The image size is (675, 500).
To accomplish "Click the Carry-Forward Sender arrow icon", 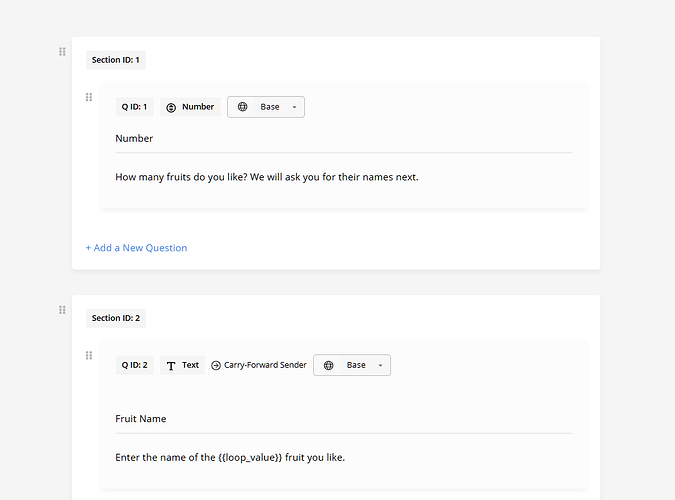I will pyautogui.click(x=216, y=365).
